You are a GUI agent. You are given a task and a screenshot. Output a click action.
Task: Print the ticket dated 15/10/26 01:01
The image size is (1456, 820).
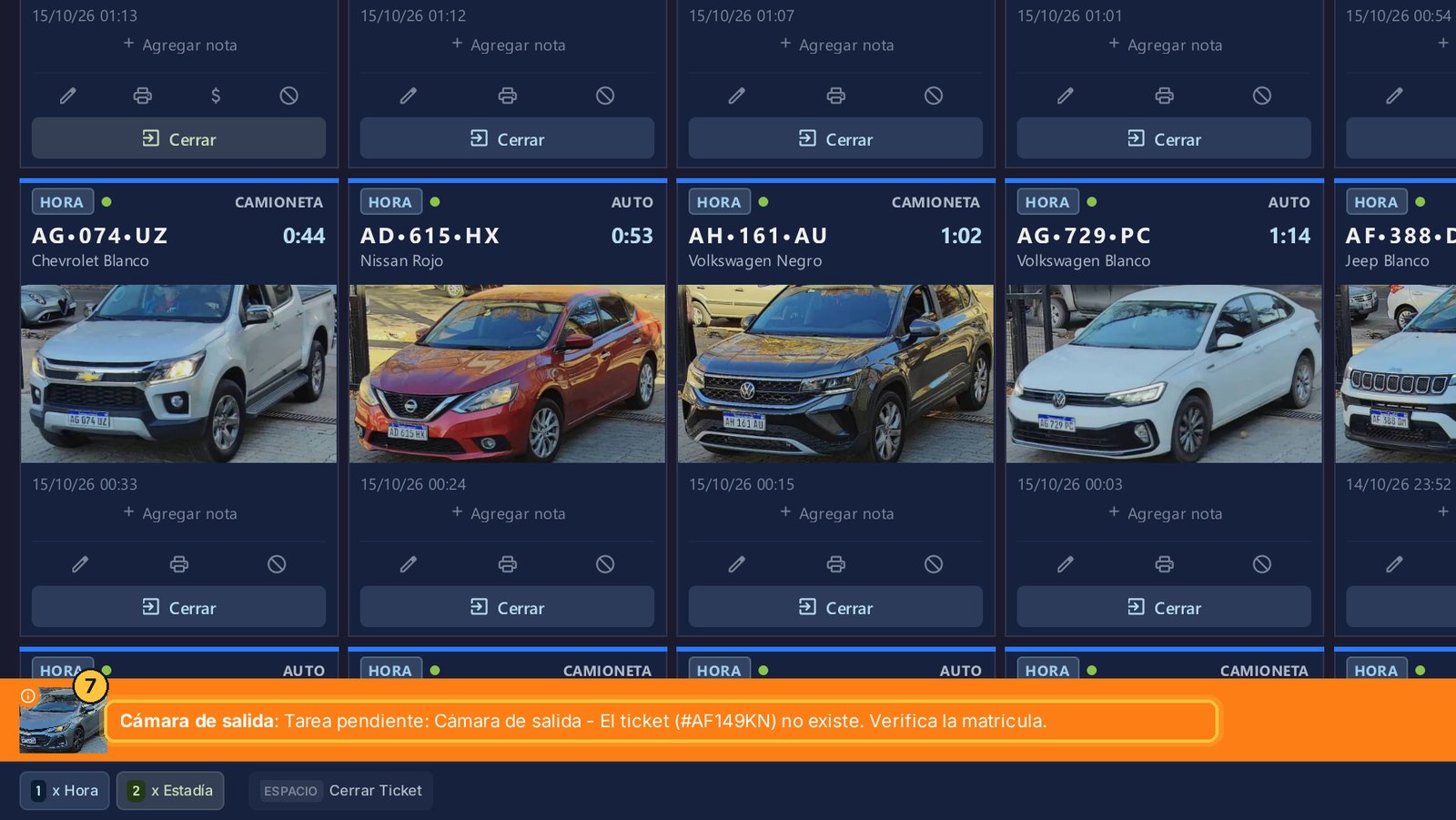point(1164,96)
